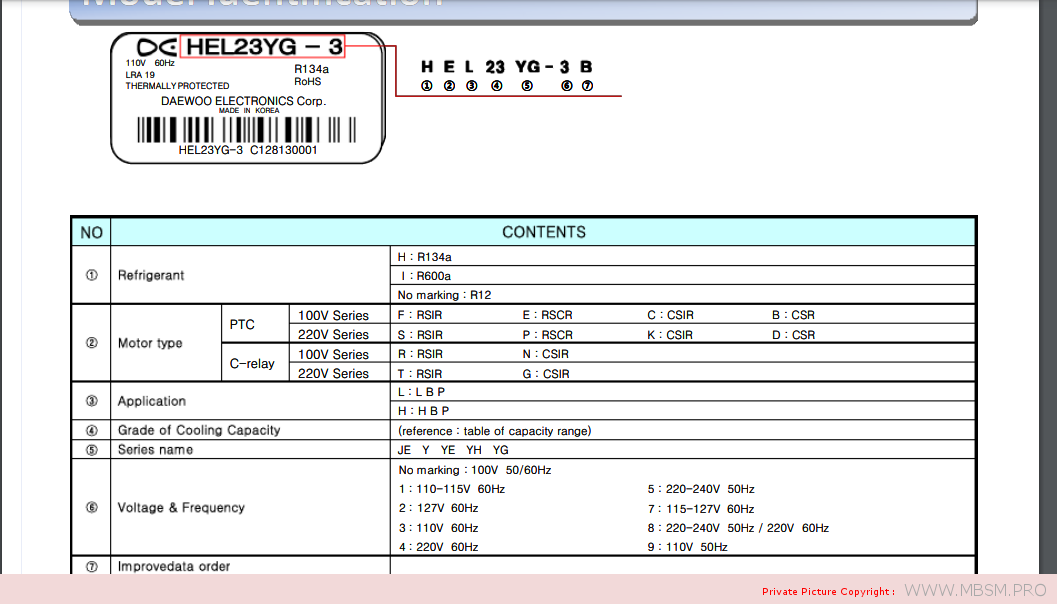Click the Grade of Cooling Capacity label
This screenshot has width=1057, height=604.
point(199,430)
